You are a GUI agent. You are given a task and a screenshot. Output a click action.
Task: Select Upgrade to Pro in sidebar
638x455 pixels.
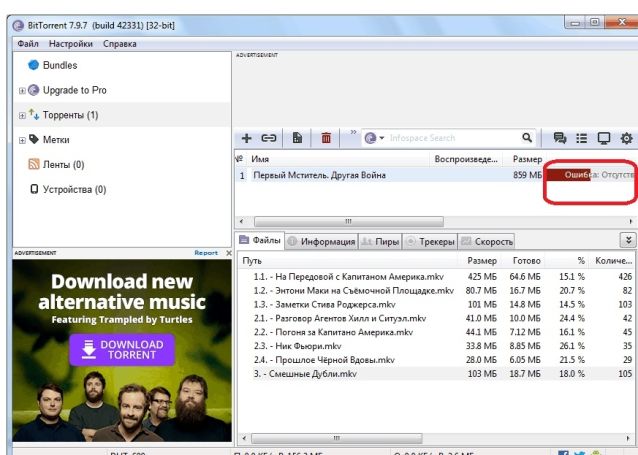point(74,90)
